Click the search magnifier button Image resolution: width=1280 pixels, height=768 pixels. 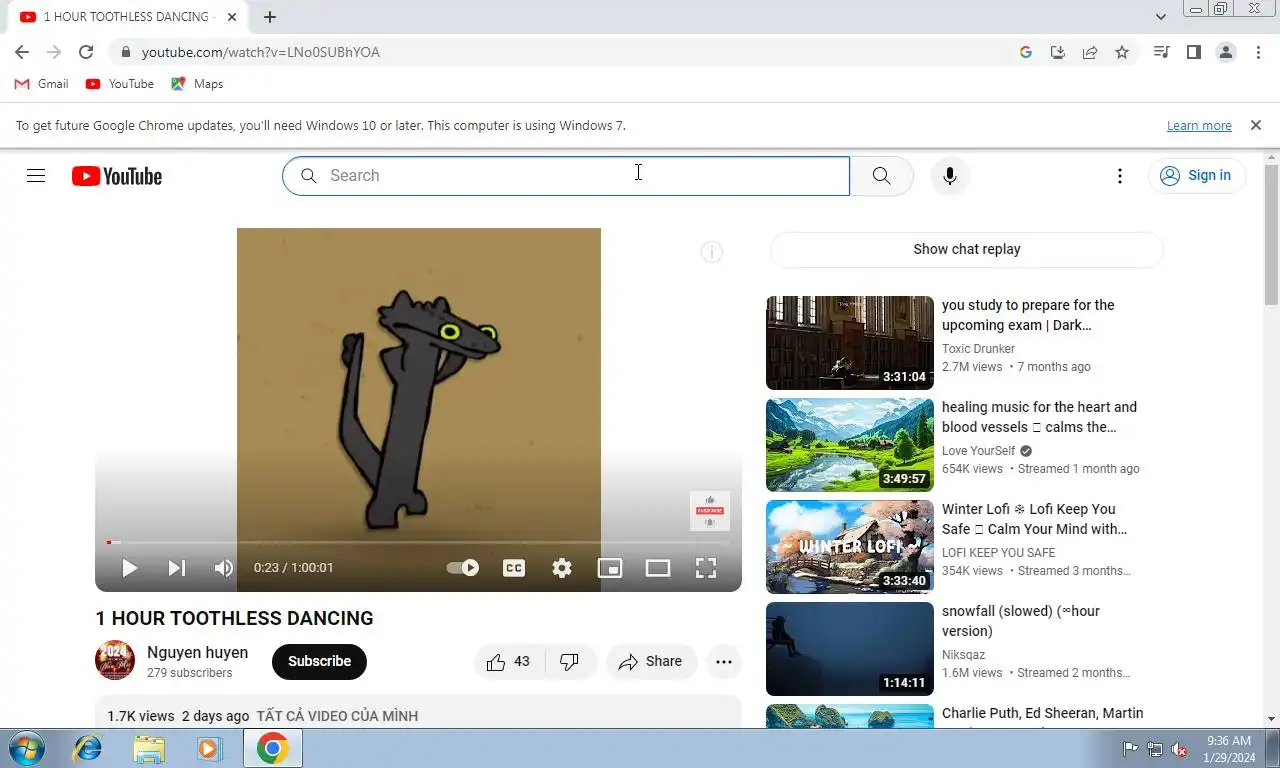(881, 176)
